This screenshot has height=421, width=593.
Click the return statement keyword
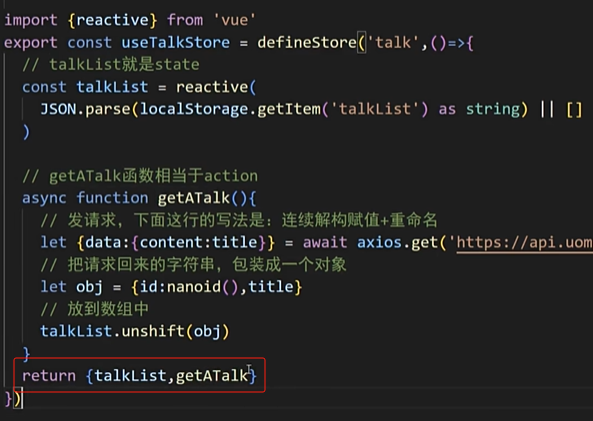point(49,376)
